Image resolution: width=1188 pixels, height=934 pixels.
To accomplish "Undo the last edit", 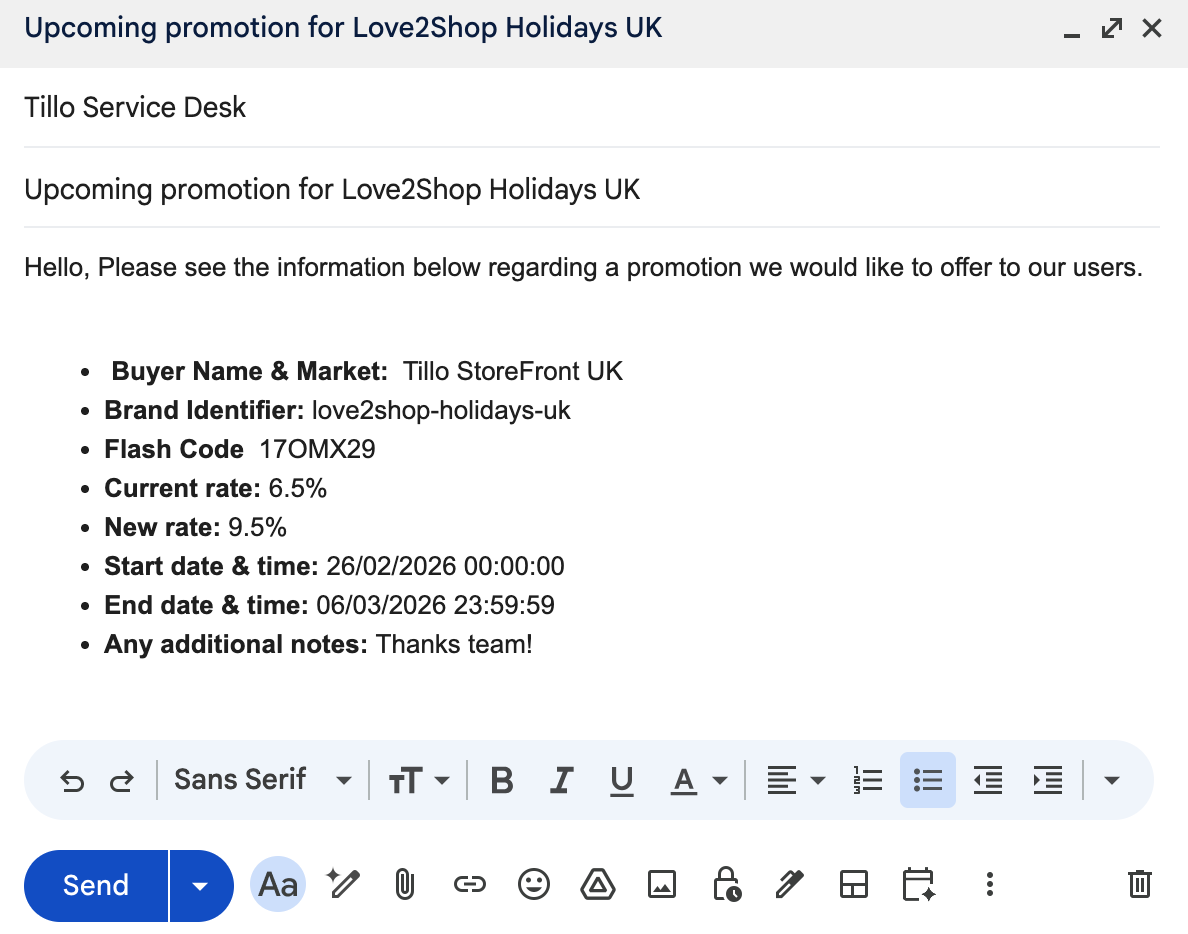I will point(72,780).
